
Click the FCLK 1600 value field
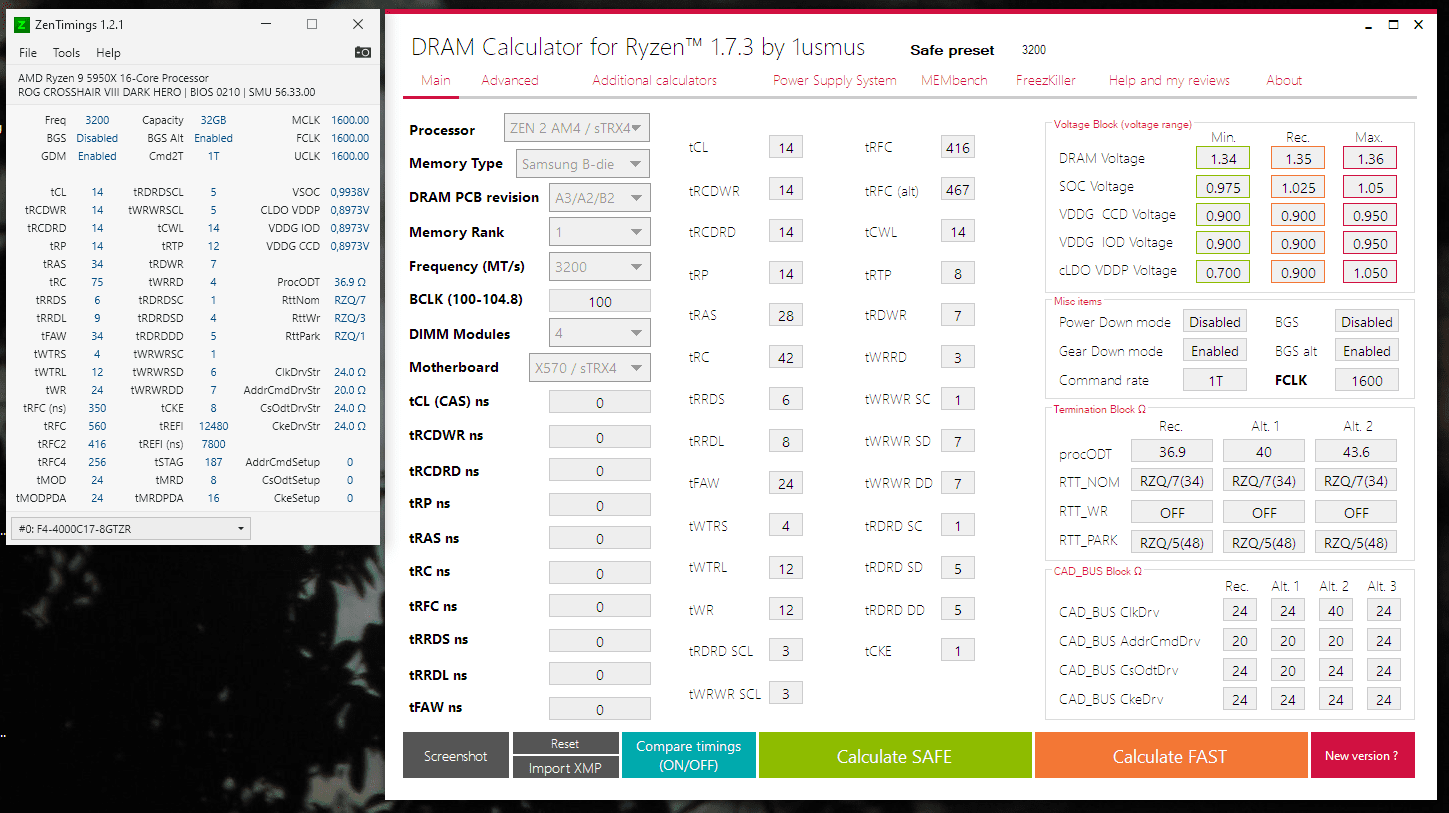click(x=1367, y=380)
